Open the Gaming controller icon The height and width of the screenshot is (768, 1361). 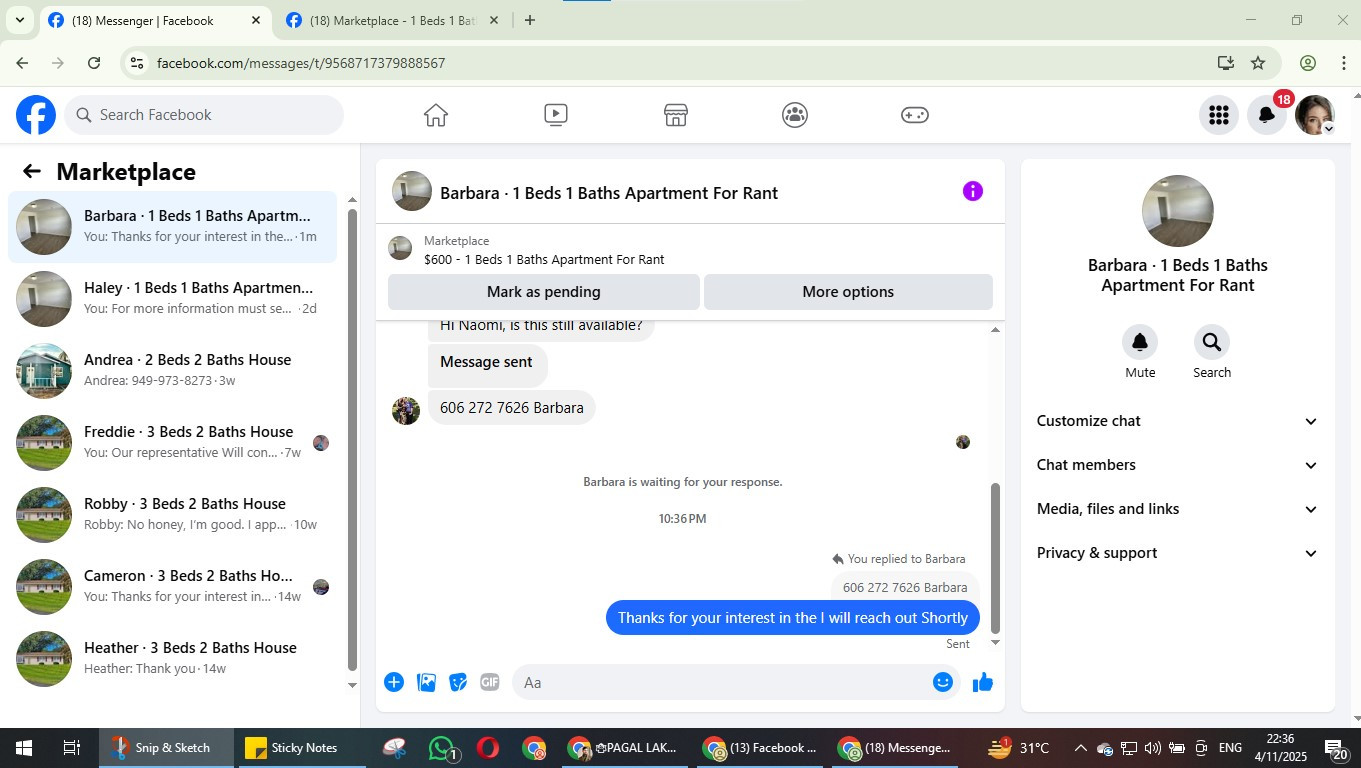click(915, 115)
